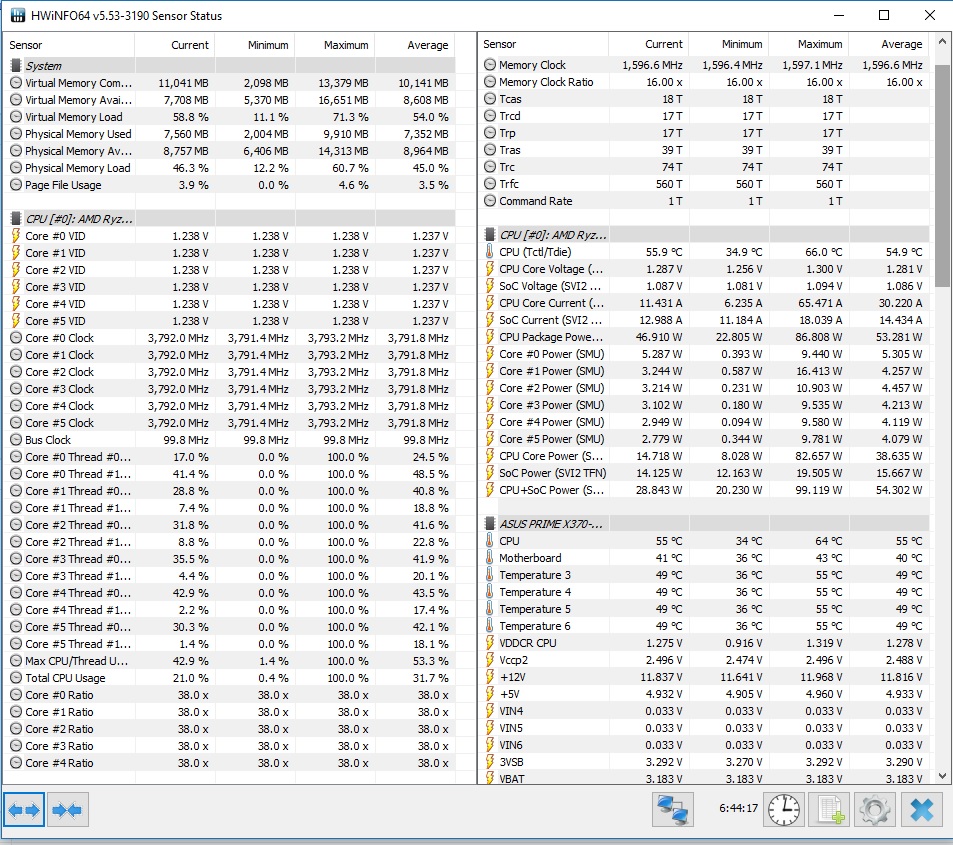The height and width of the screenshot is (845, 953).
Task: Click the CPU (Tctl/Tdie) thermometer icon
Action: tap(490, 251)
